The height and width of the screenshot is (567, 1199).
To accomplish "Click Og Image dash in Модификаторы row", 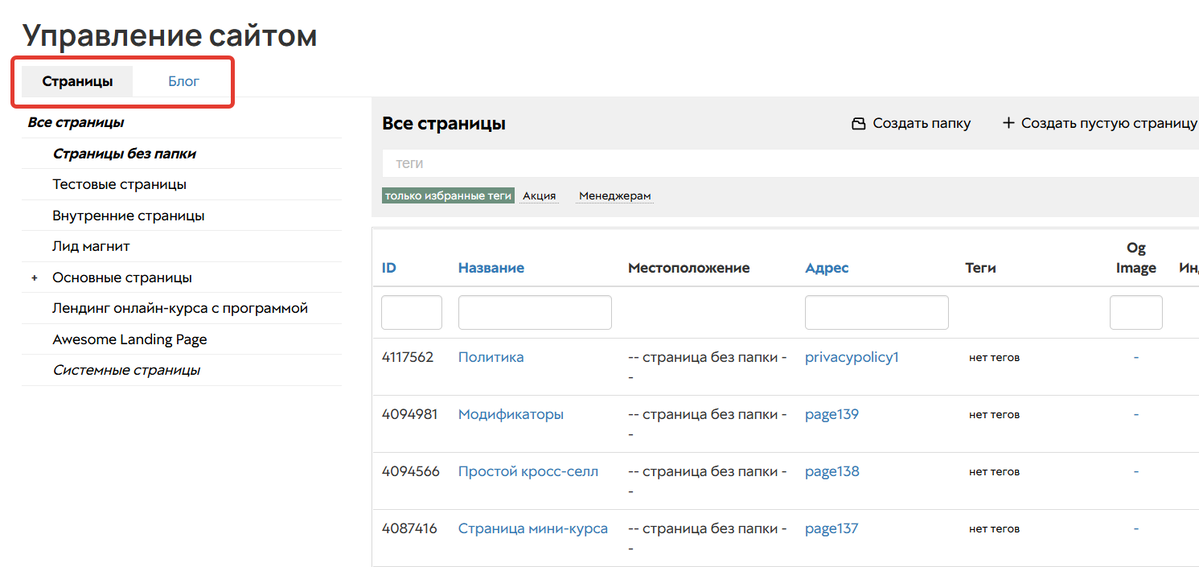I will point(1136,415).
